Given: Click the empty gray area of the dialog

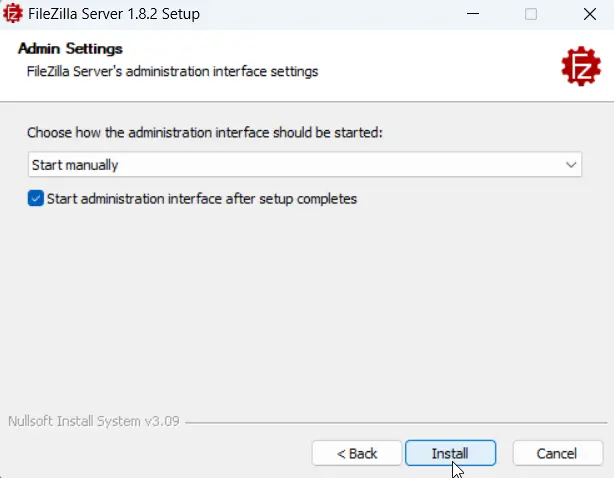Looking at the screenshot, I should tap(305, 305).
